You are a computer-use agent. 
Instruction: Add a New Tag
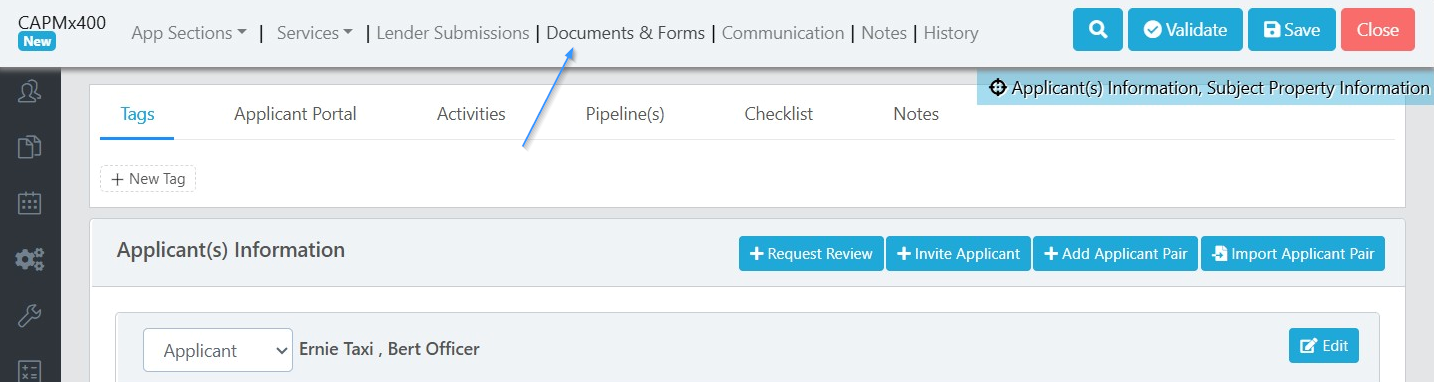pyautogui.click(x=148, y=179)
